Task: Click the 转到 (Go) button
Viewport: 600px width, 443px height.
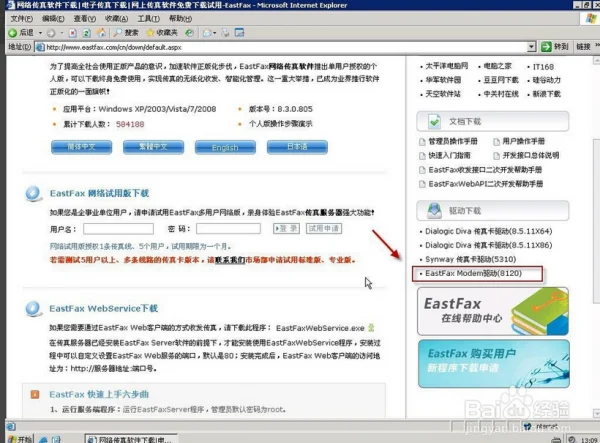Action: [555, 47]
